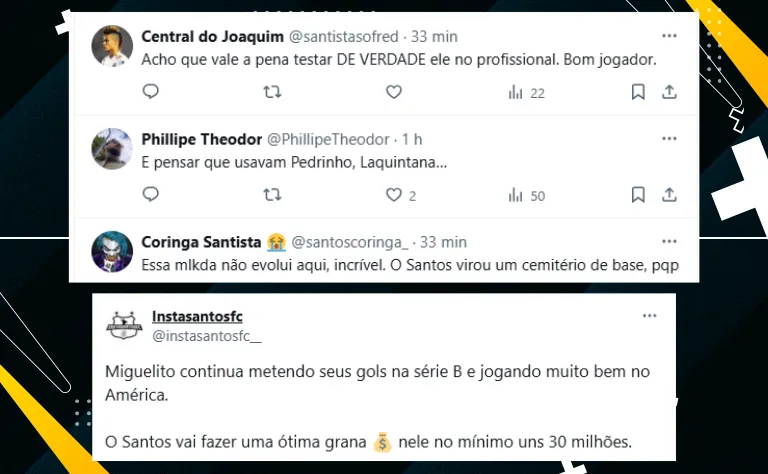Share Central do Joaquim's tweet
Screen dimensions: 768x474
[669, 92]
